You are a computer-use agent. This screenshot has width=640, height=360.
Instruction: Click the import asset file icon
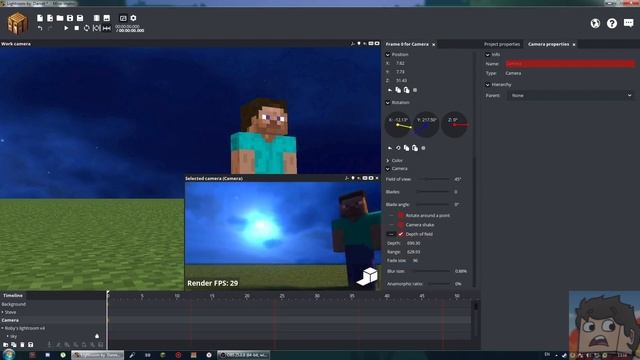coord(50,18)
